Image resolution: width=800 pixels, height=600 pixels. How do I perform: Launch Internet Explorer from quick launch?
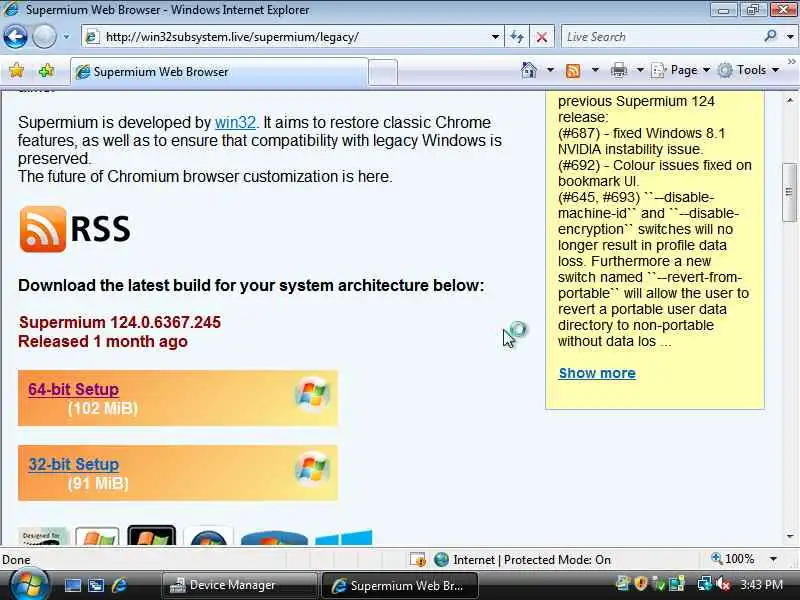point(119,585)
